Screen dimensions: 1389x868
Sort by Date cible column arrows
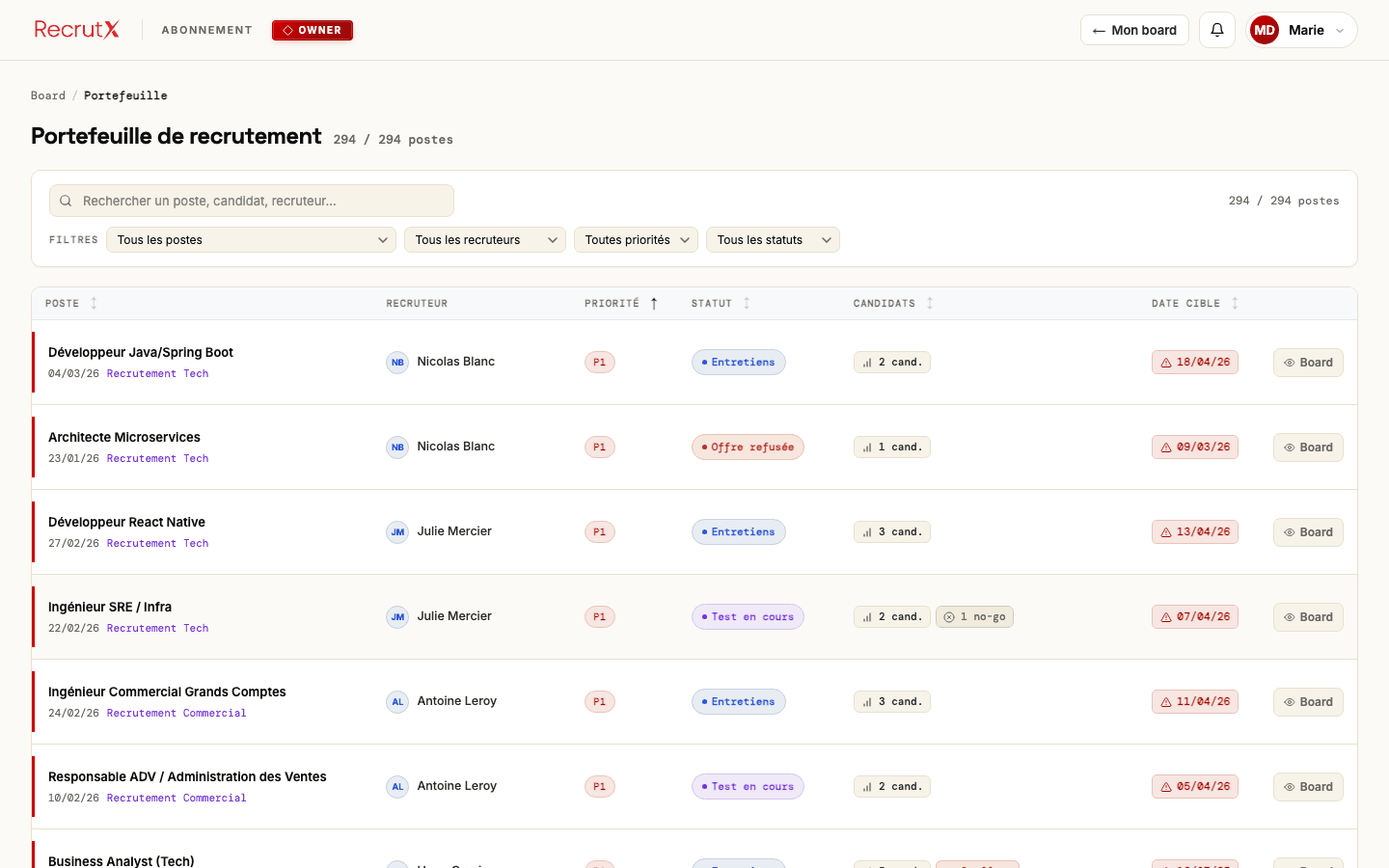[1235, 303]
